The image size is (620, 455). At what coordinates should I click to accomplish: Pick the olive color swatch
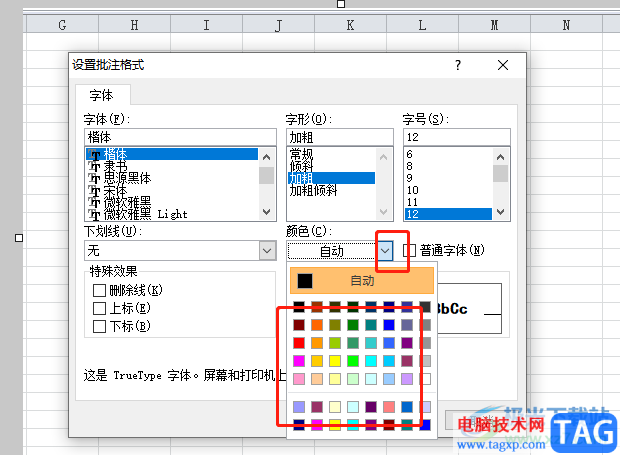pyautogui.click(x=335, y=325)
